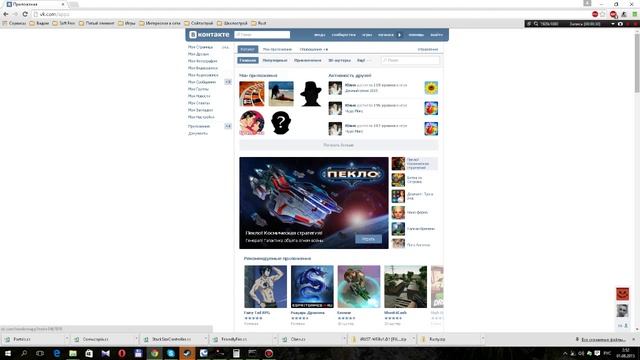Open the Rust bookmarks folder

tap(259, 23)
